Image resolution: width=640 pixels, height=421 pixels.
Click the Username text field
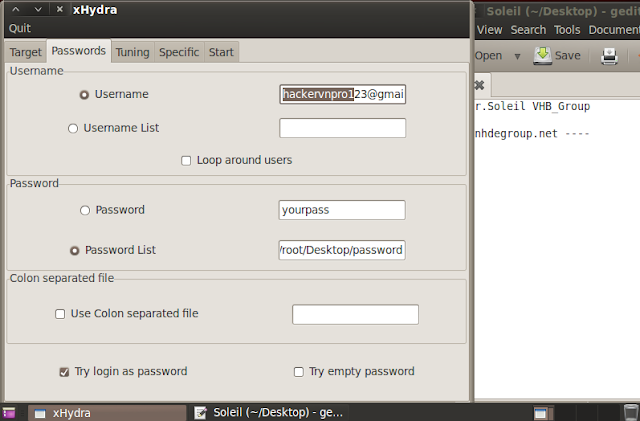[342, 94]
